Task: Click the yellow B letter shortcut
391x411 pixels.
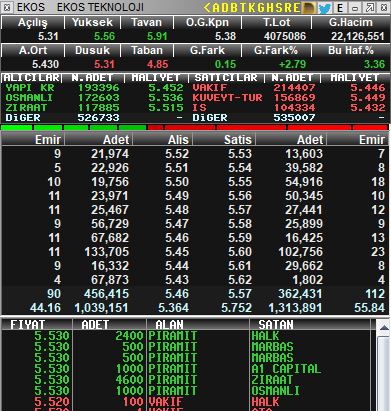Action: [234, 7]
